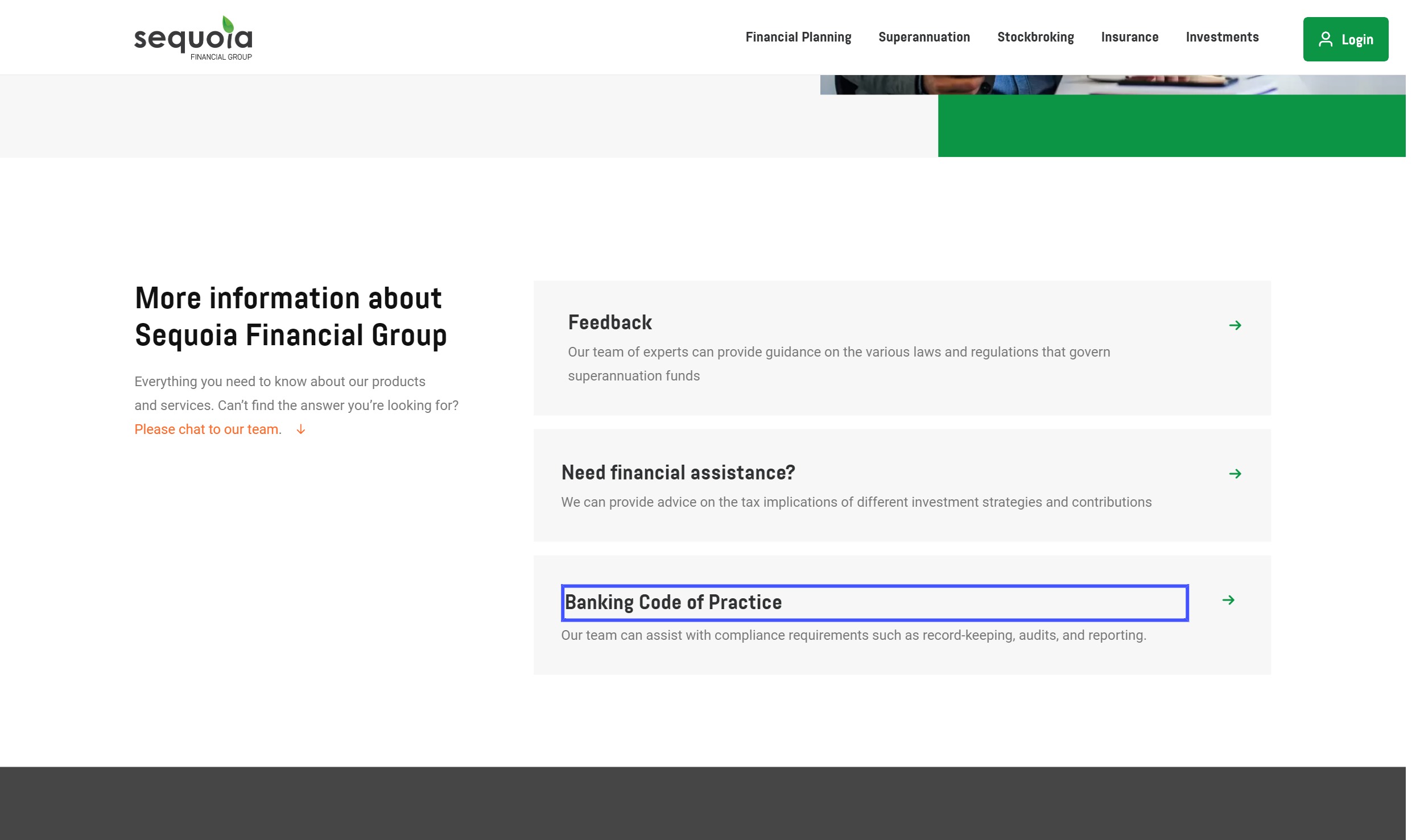Click the compliance requirements description text
This screenshot has height=840, width=1420.
coord(853,635)
